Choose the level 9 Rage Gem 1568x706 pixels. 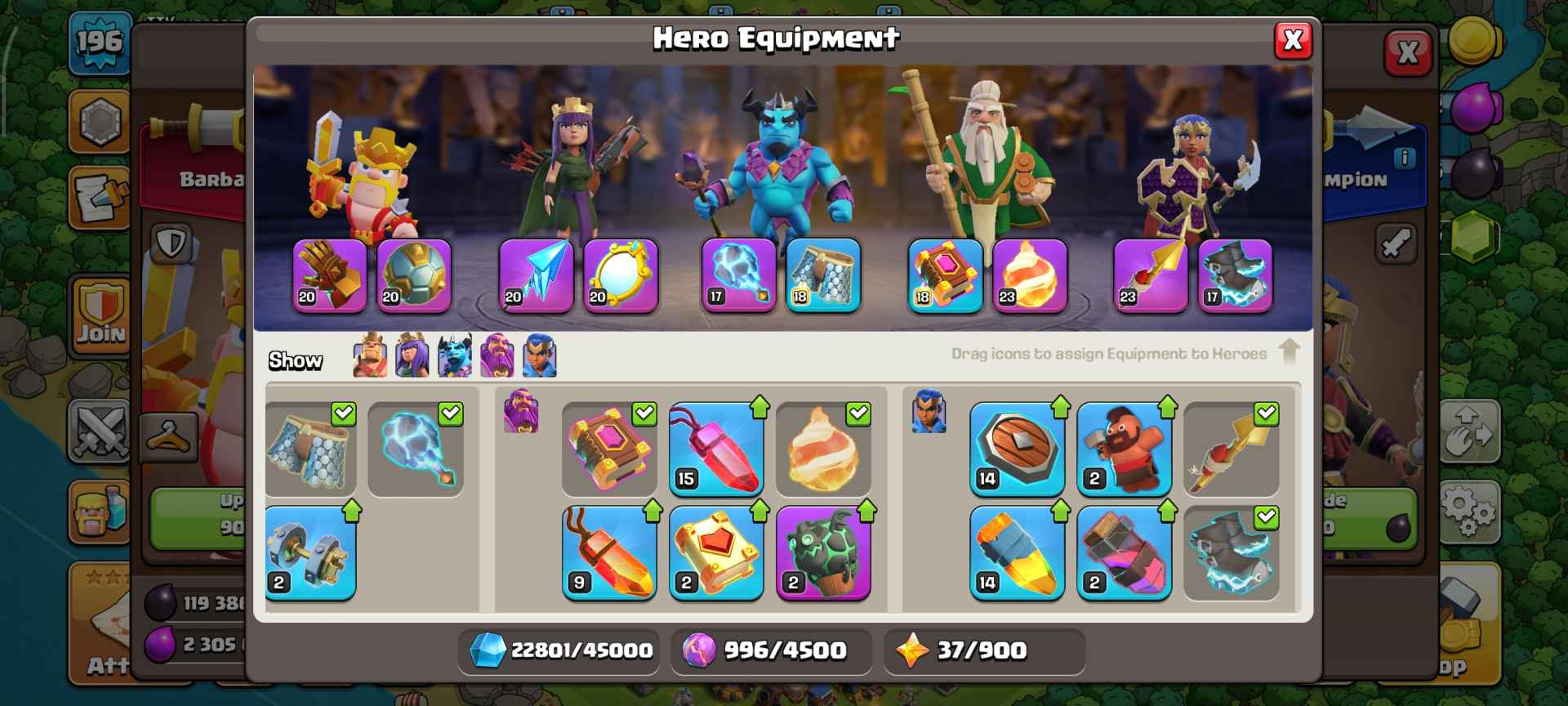pyautogui.click(x=609, y=552)
